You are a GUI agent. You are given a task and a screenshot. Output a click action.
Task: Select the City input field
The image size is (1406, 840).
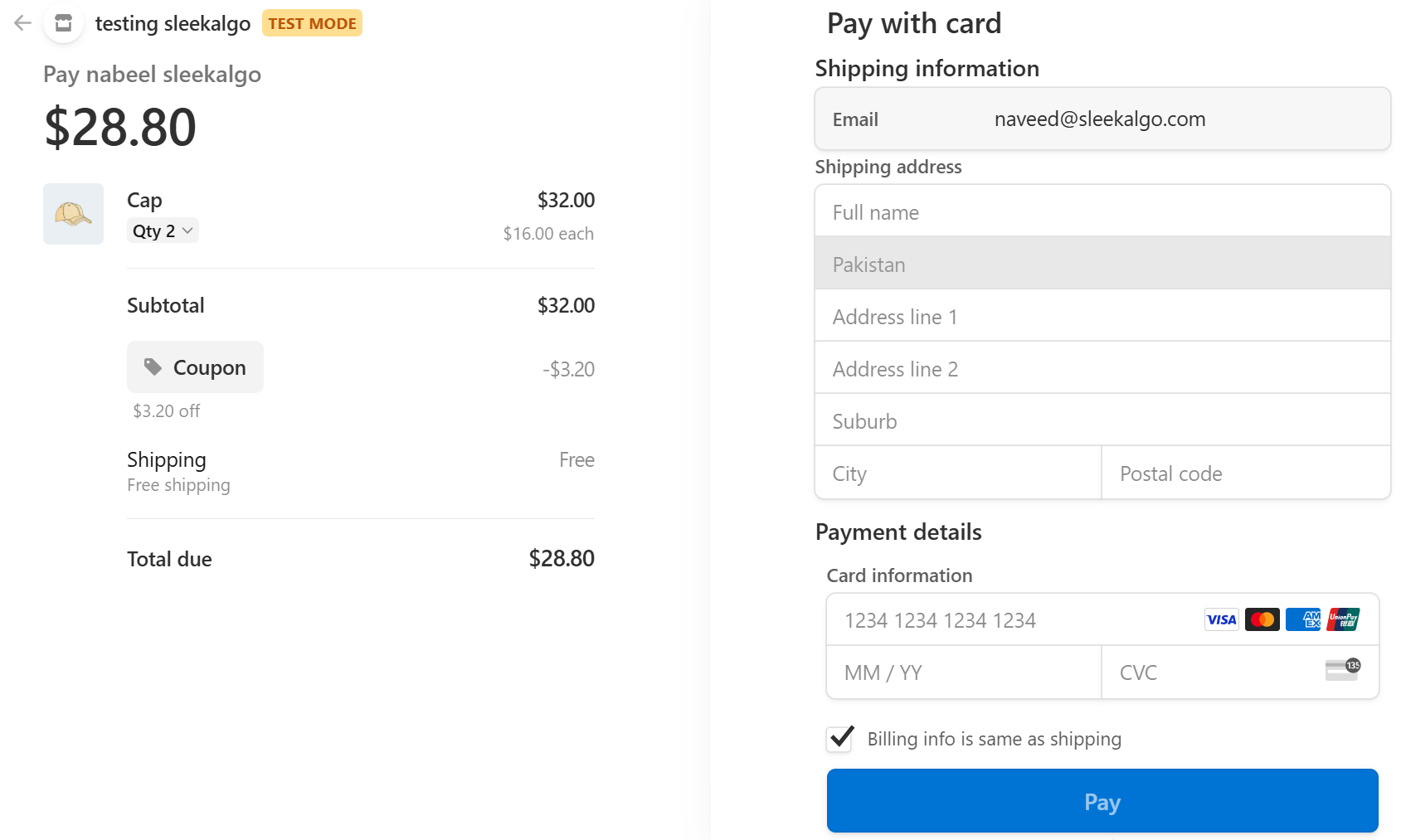coord(958,473)
